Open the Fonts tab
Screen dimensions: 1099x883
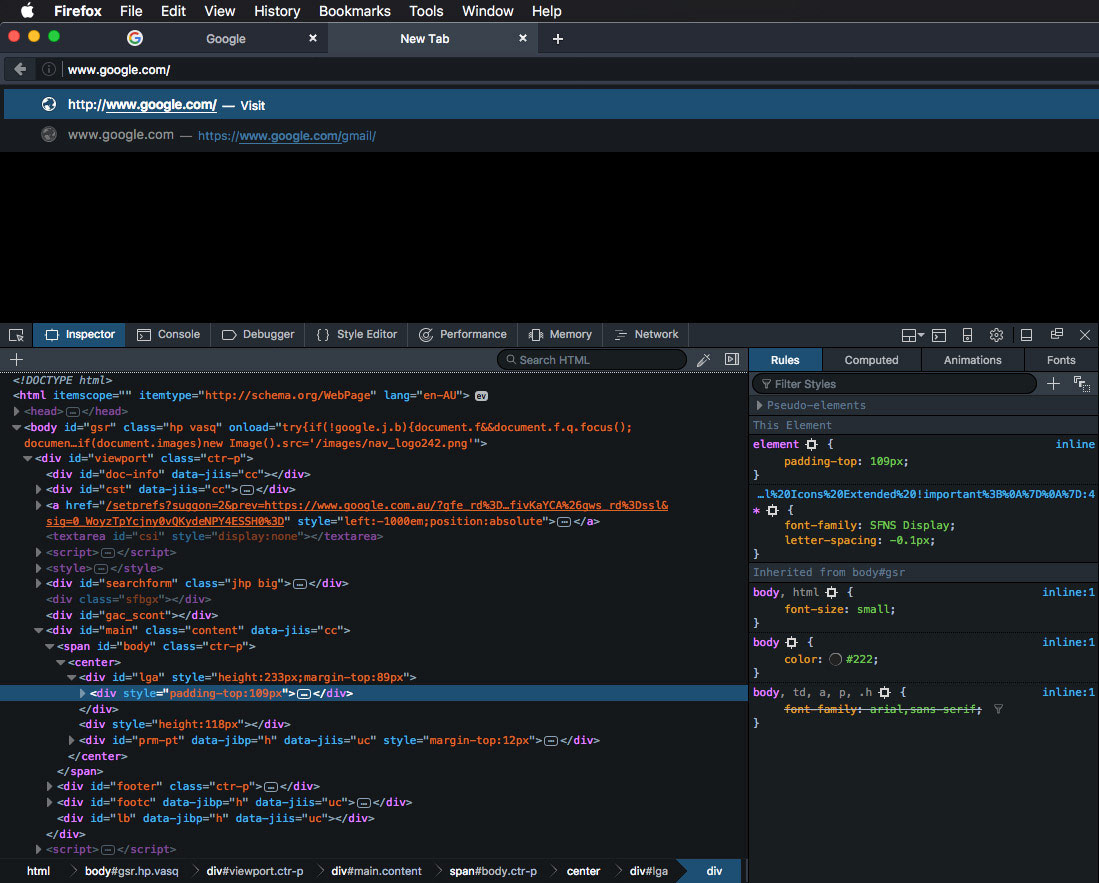click(x=1061, y=360)
